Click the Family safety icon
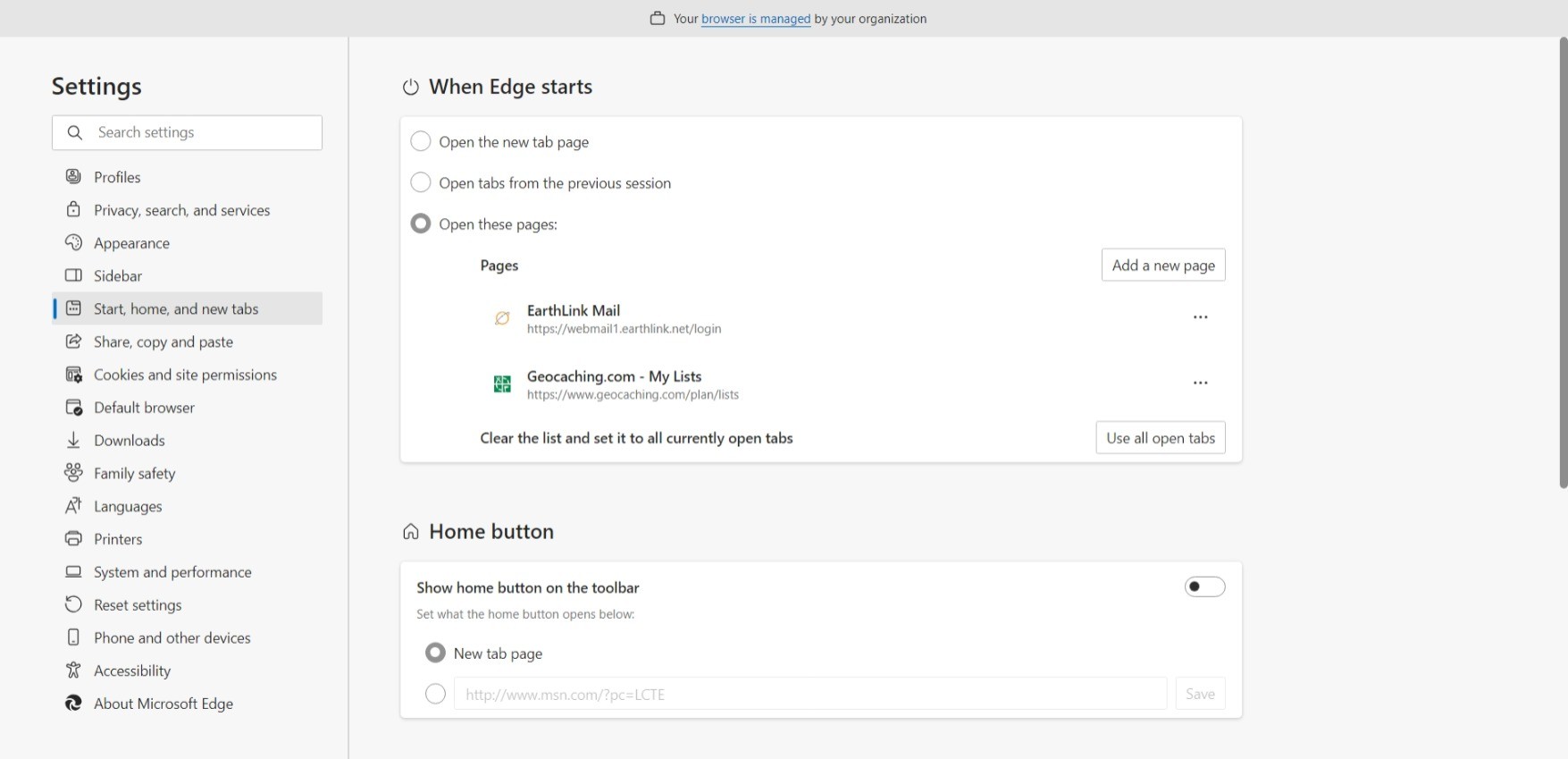Image resolution: width=1568 pixels, height=759 pixels. pos(73,472)
